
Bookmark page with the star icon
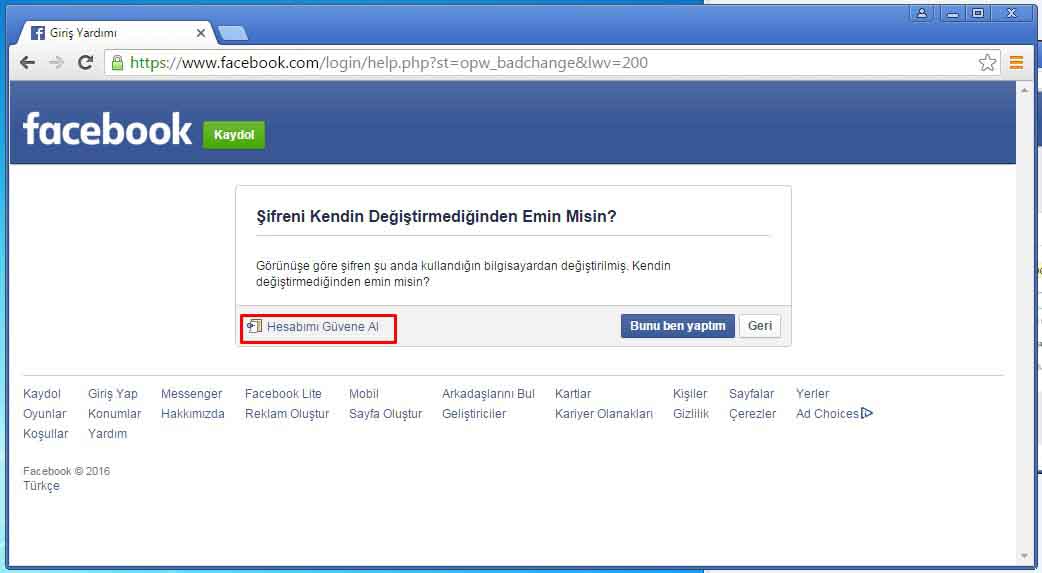point(987,63)
